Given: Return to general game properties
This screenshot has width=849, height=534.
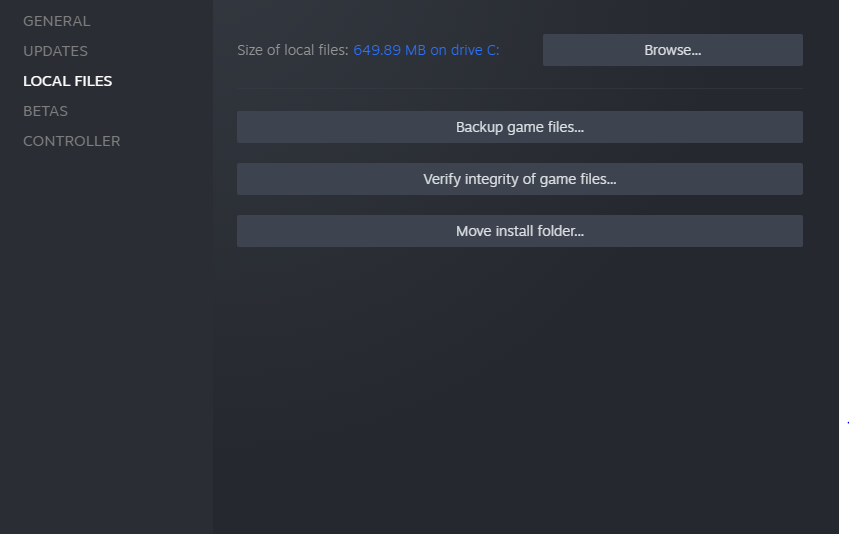Looking at the screenshot, I should coord(56,21).
